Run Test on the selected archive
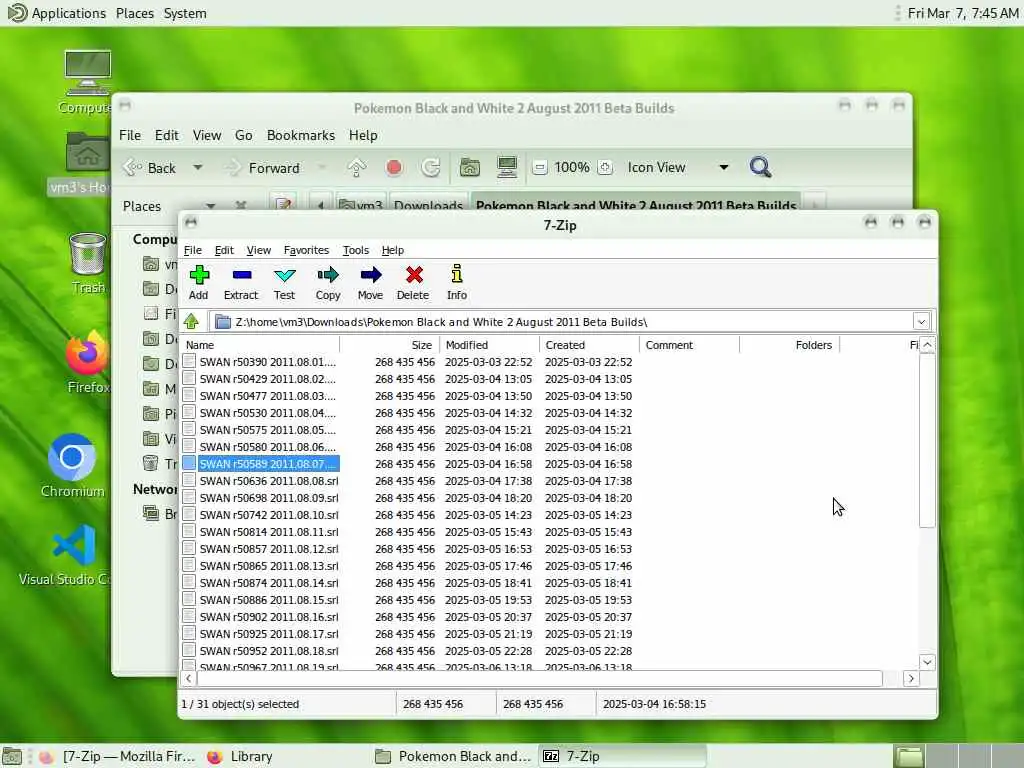Screen dimensions: 1024x768 (x=285, y=275)
